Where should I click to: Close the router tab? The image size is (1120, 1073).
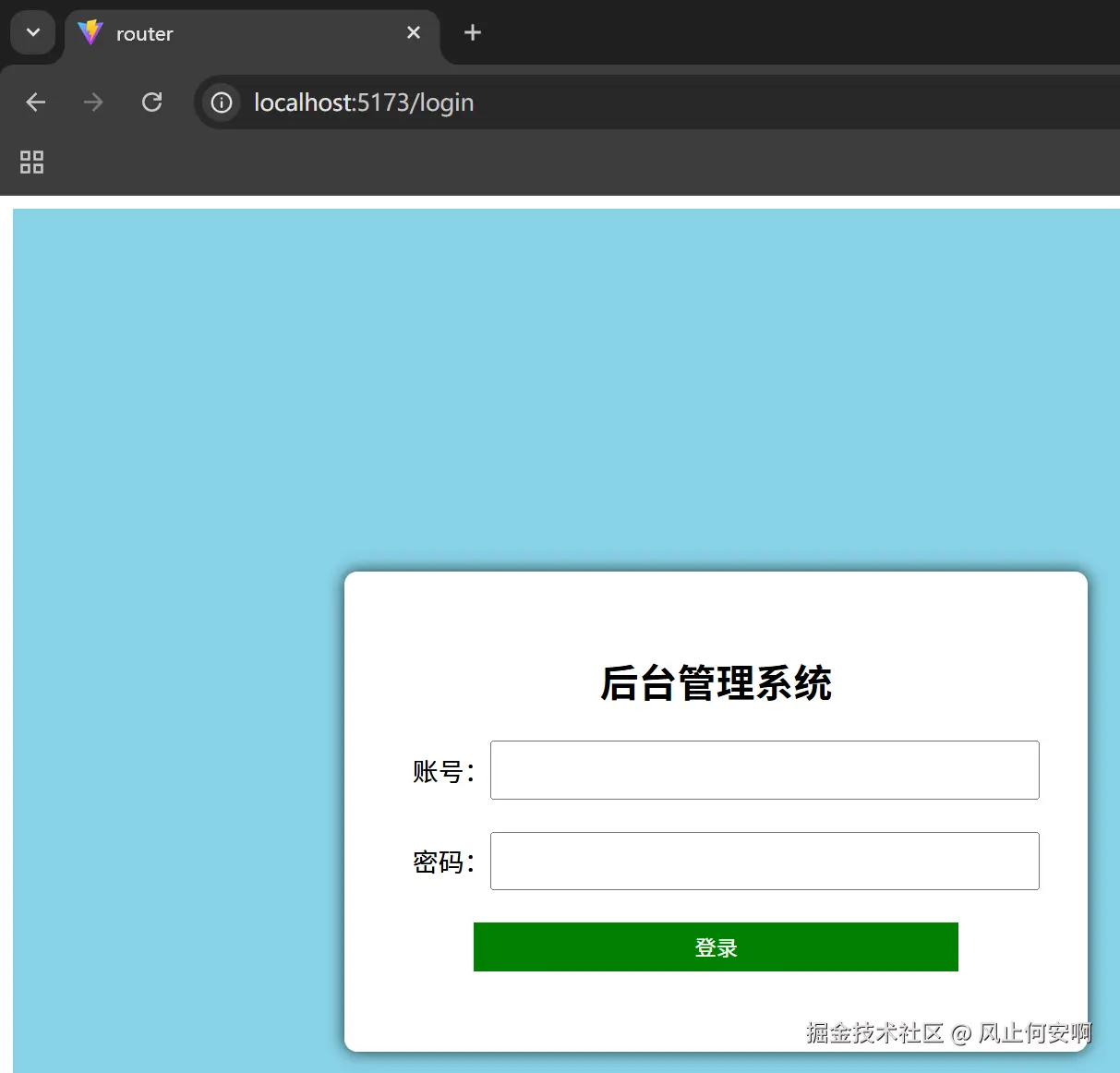click(414, 33)
